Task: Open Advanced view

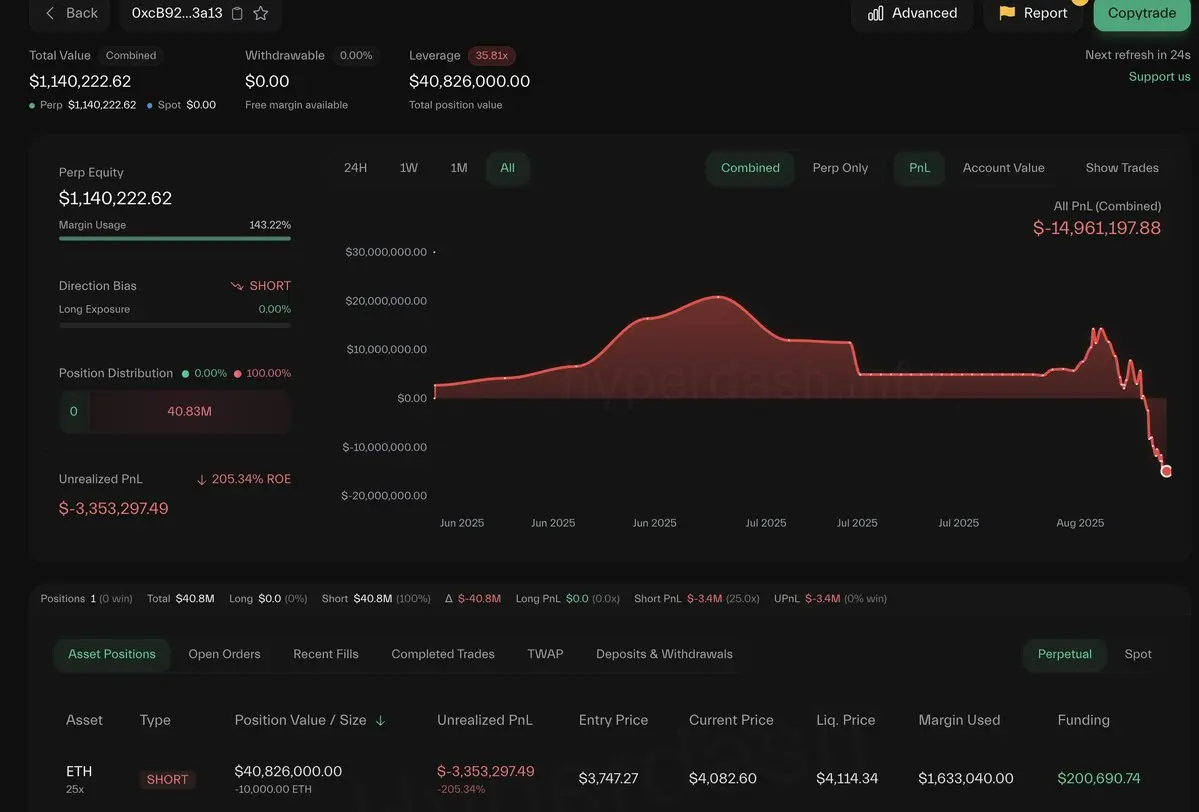Action: coord(912,13)
